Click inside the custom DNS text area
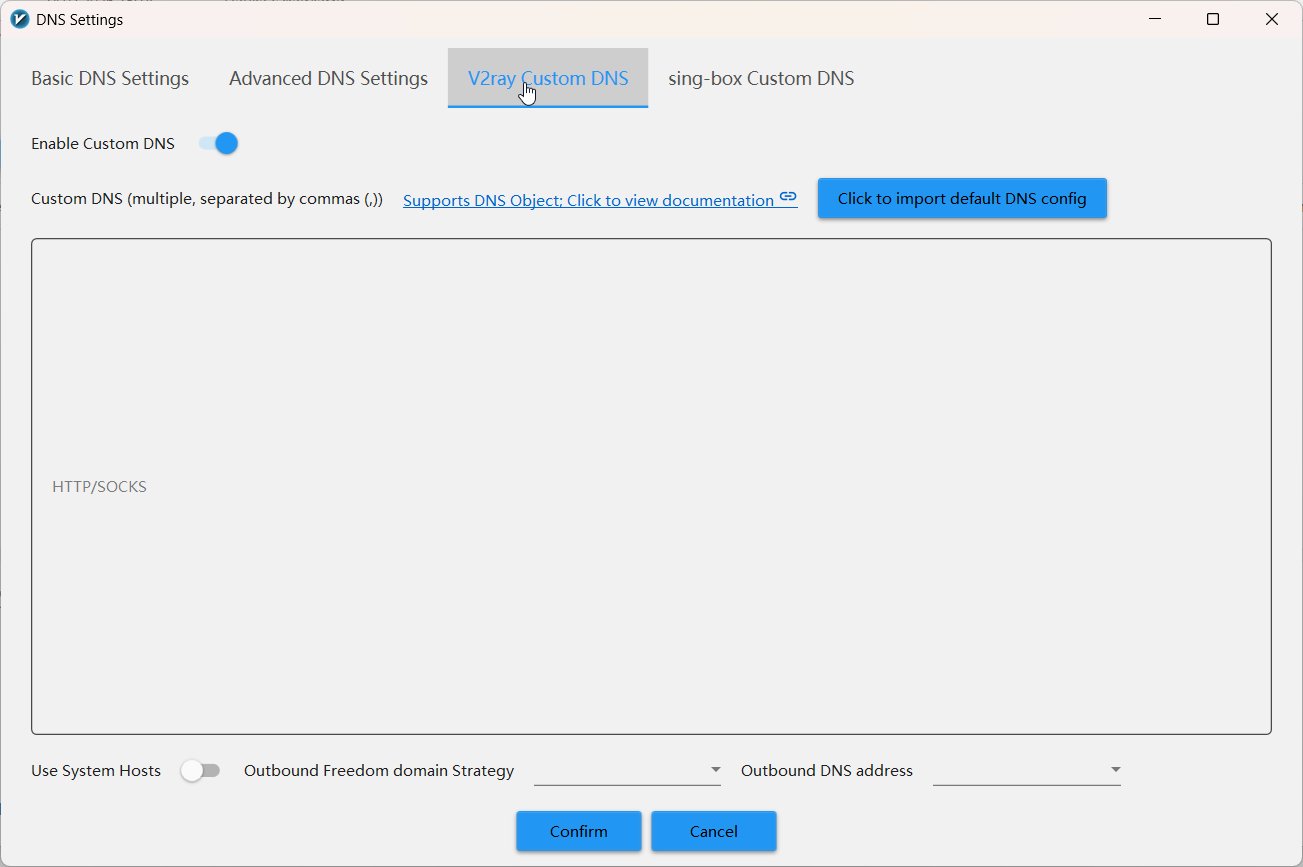This screenshot has width=1303, height=867. (651, 486)
